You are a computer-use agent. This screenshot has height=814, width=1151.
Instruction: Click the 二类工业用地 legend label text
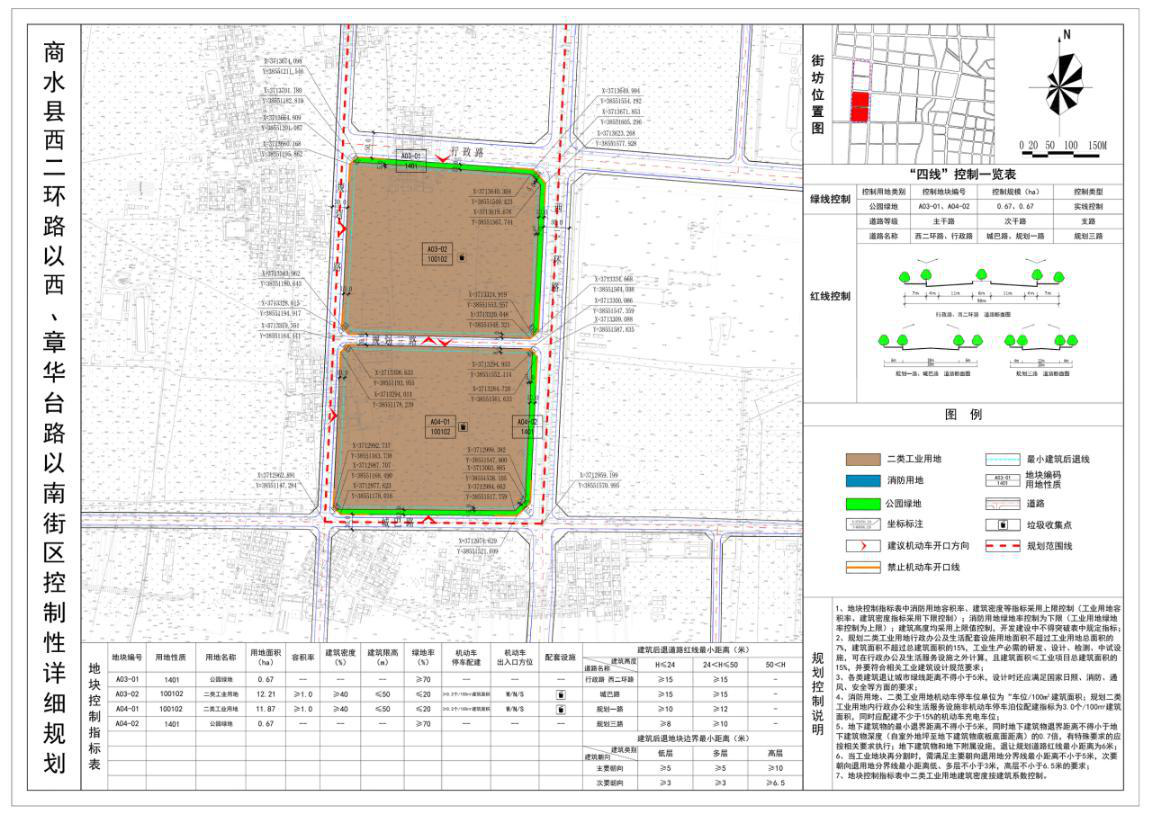pyautogui.click(x=915, y=459)
